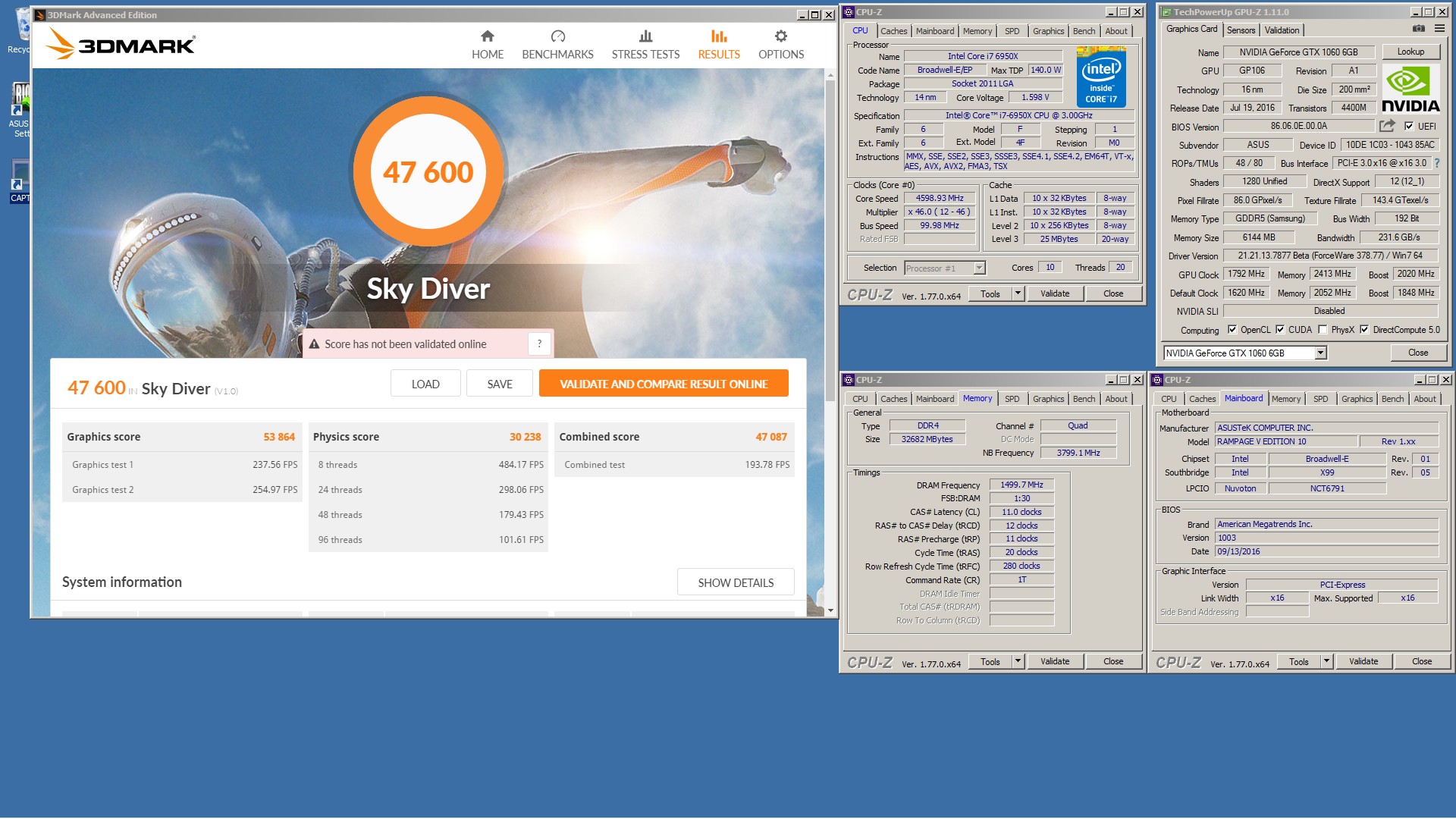The image size is (1456, 819).
Task: Click the Core Speed value in CPU-Z
Action: coord(940,199)
